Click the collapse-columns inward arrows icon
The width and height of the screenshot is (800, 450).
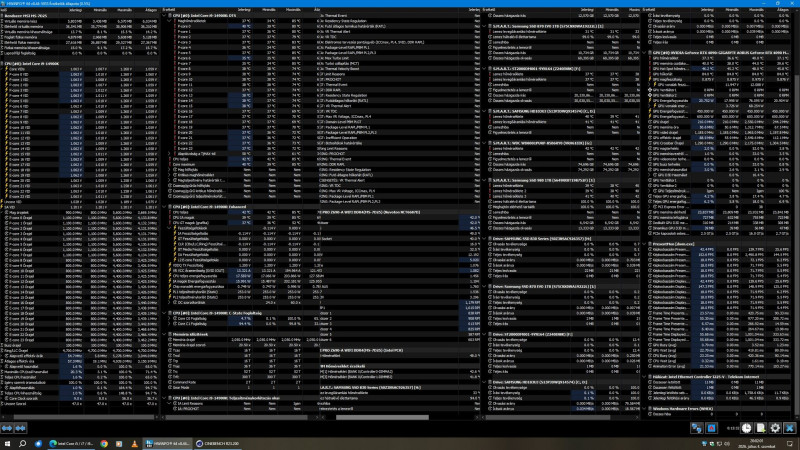(x=20, y=428)
